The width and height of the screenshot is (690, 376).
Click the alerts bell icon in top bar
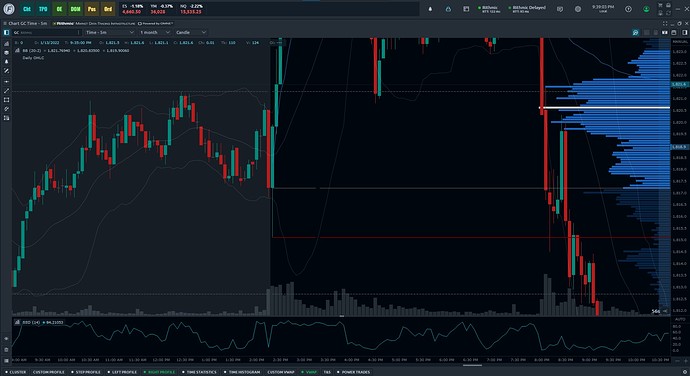pyautogui.click(x=430, y=9)
